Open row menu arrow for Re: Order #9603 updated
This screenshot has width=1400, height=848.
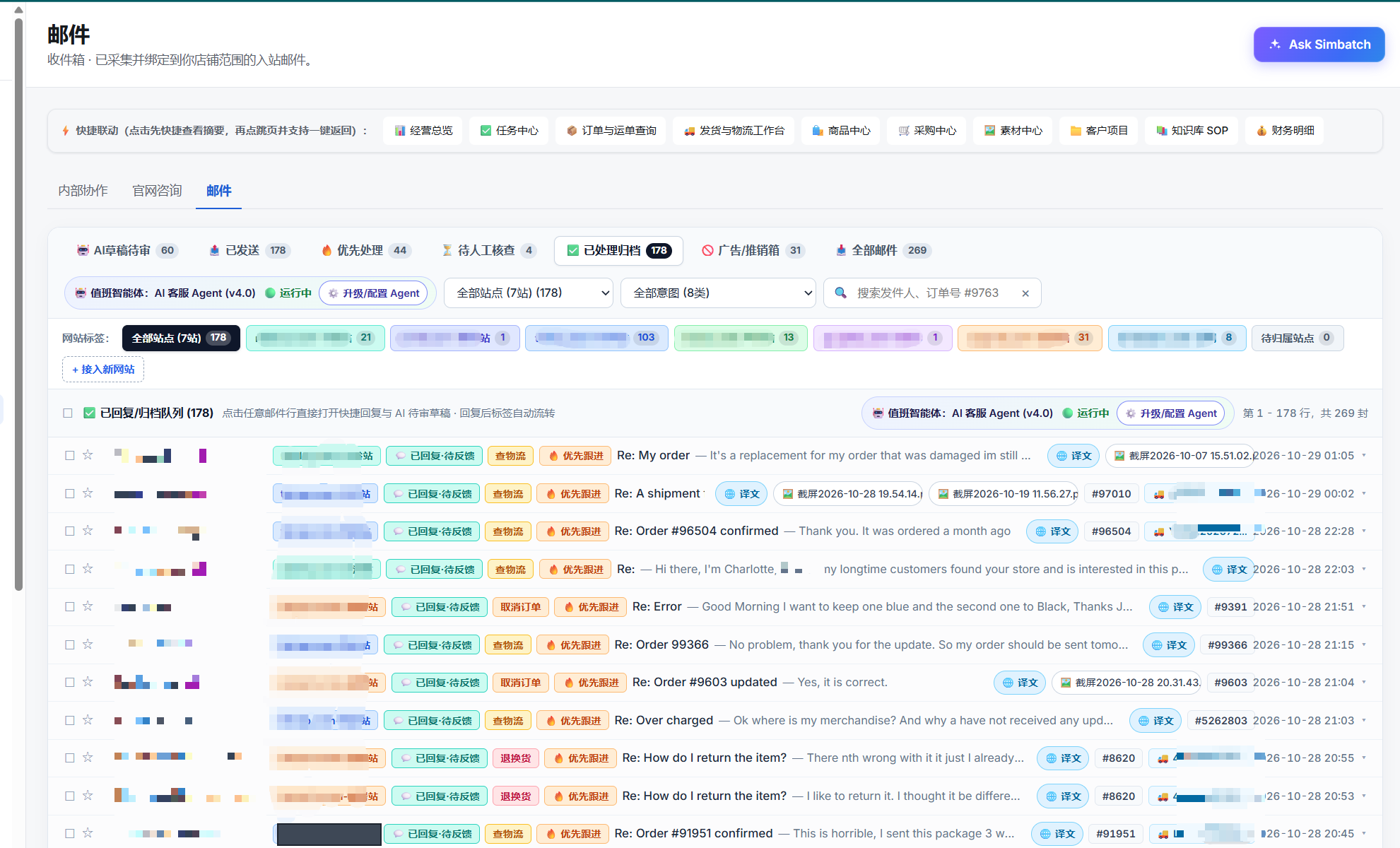point(1364,682)
